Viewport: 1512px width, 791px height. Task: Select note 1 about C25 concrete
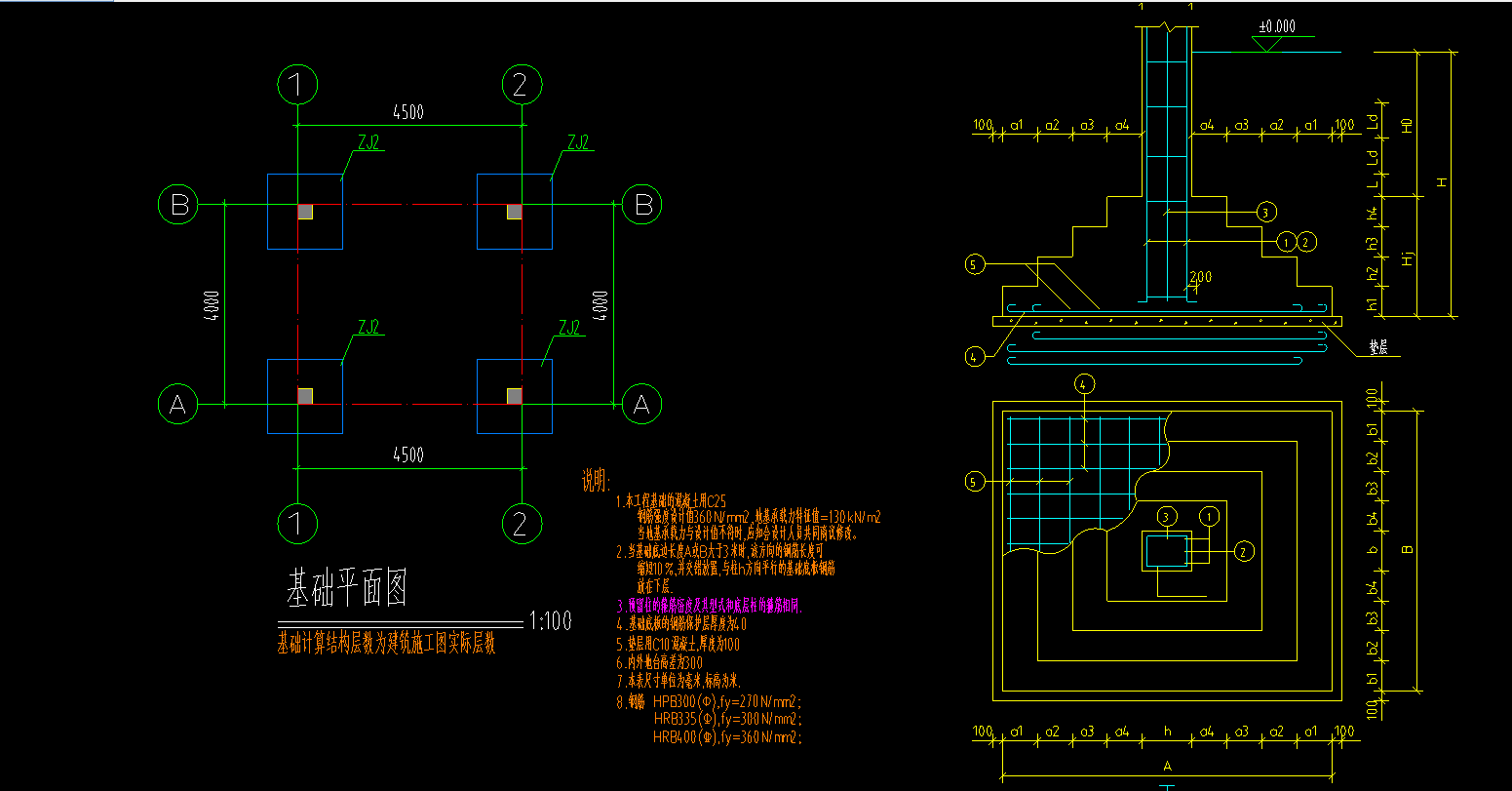click(x=671, y=500)
